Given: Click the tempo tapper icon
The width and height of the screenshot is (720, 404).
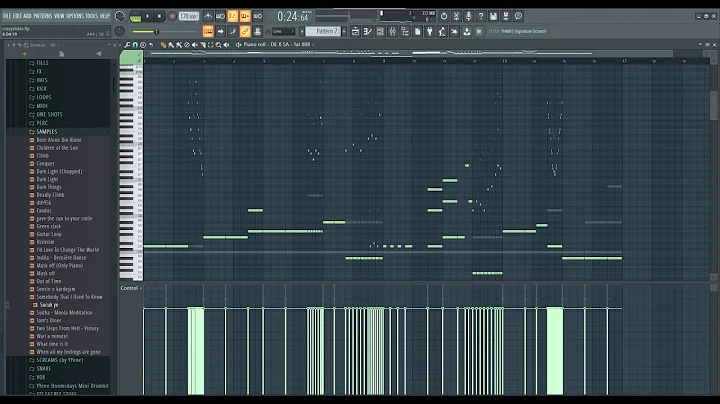Looking at the screenshot, I should [442, 31].
